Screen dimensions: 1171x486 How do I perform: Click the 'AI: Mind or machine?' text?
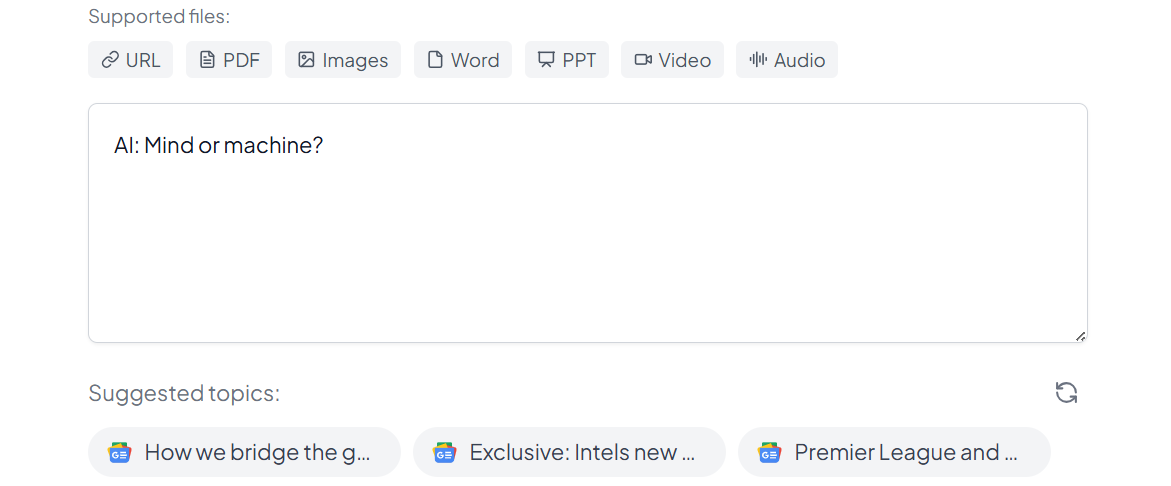[x=218, y=146]
